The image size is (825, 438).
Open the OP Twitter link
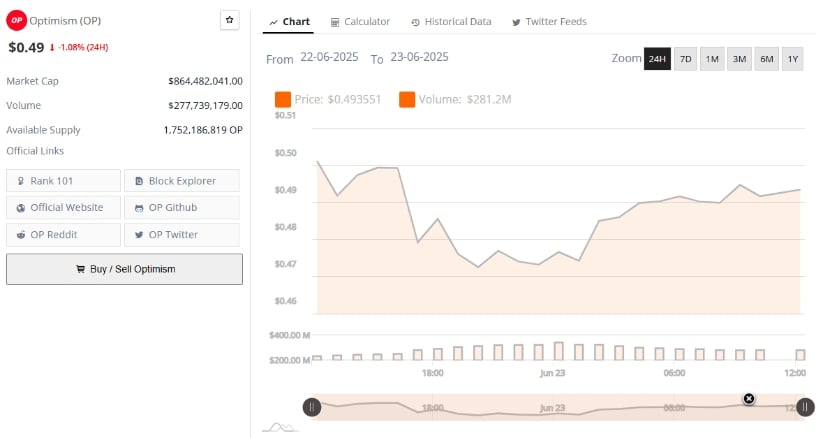tap(182, 235)
